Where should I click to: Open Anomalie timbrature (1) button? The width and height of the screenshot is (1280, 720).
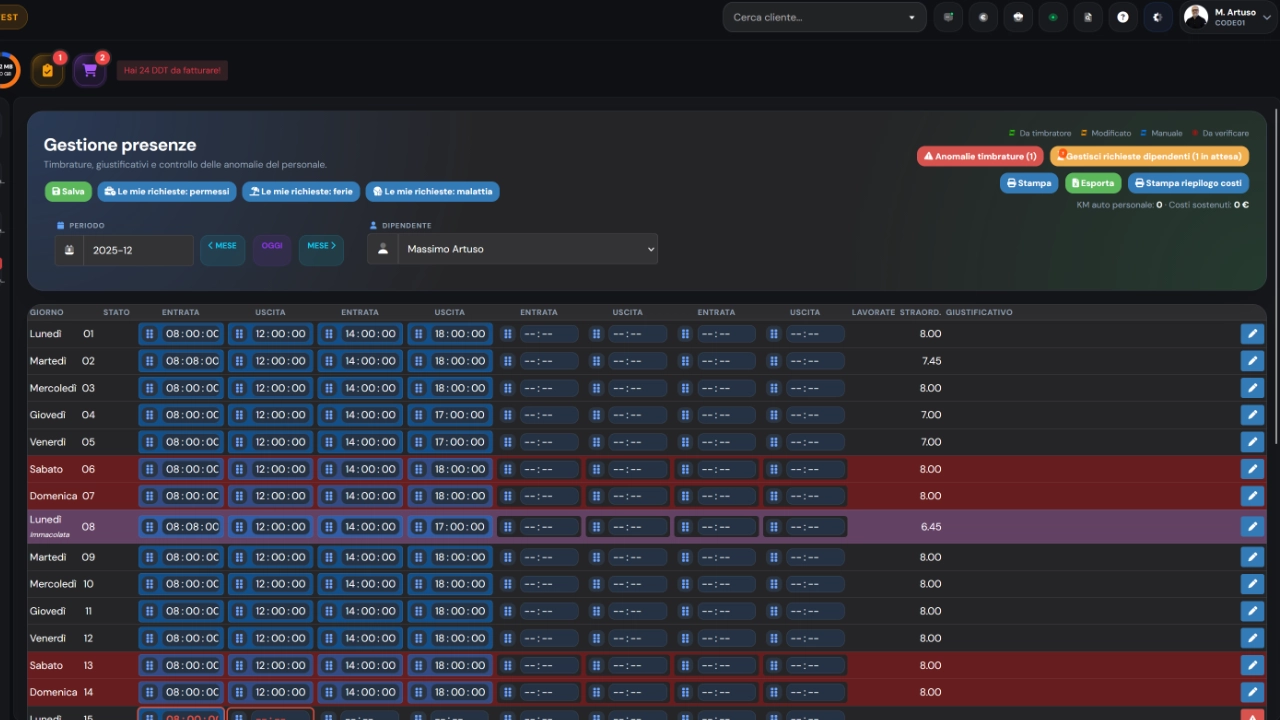pyautogui.click(x=980, y=156)
